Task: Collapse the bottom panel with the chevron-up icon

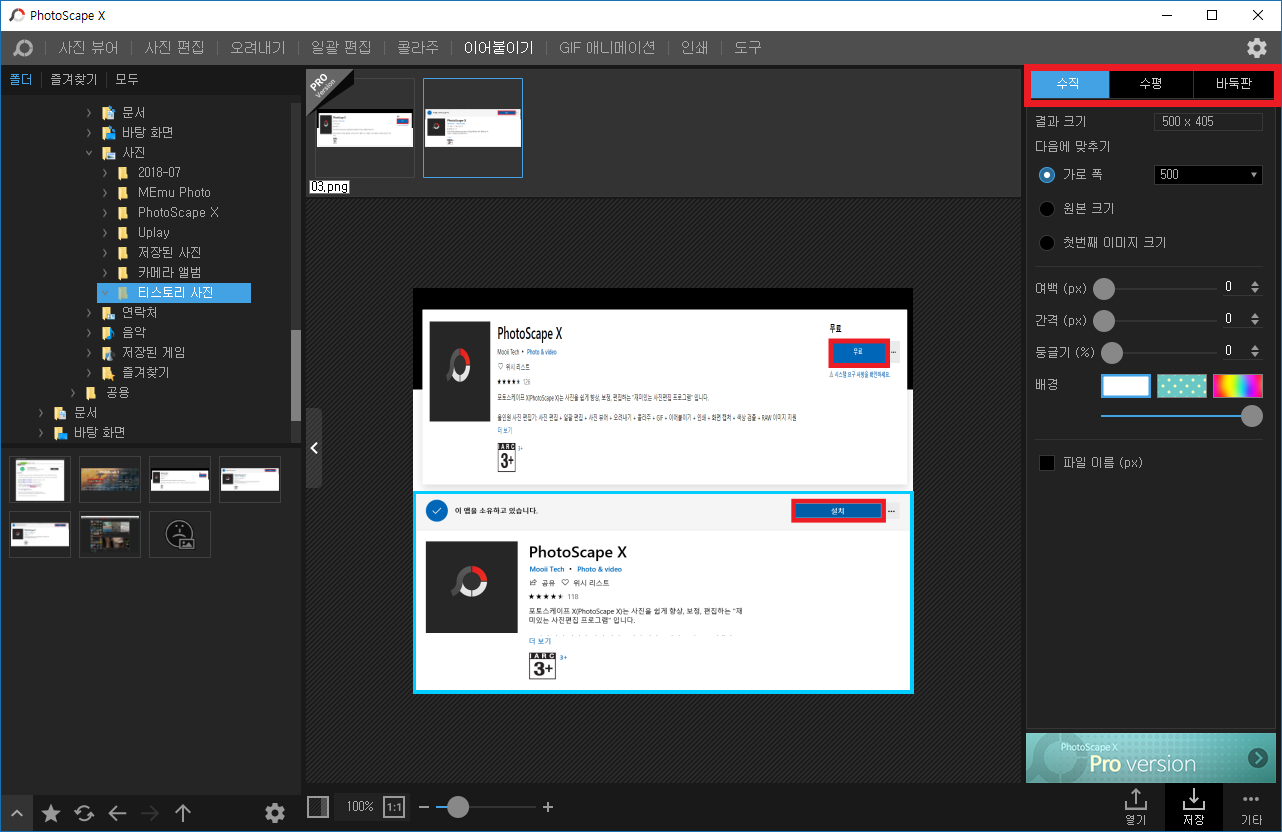Action: [x=17, y=813]
